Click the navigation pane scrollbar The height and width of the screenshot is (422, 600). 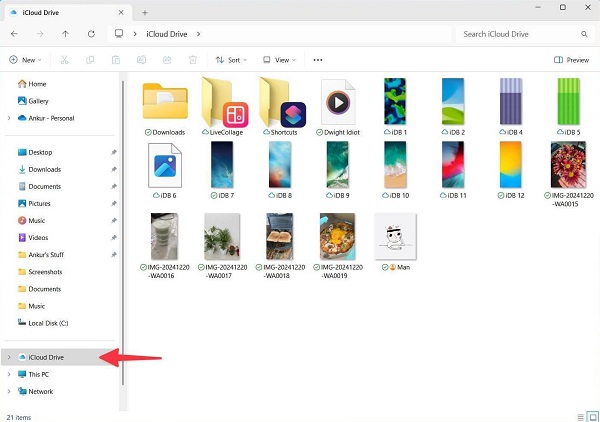[x=123, y=233]
